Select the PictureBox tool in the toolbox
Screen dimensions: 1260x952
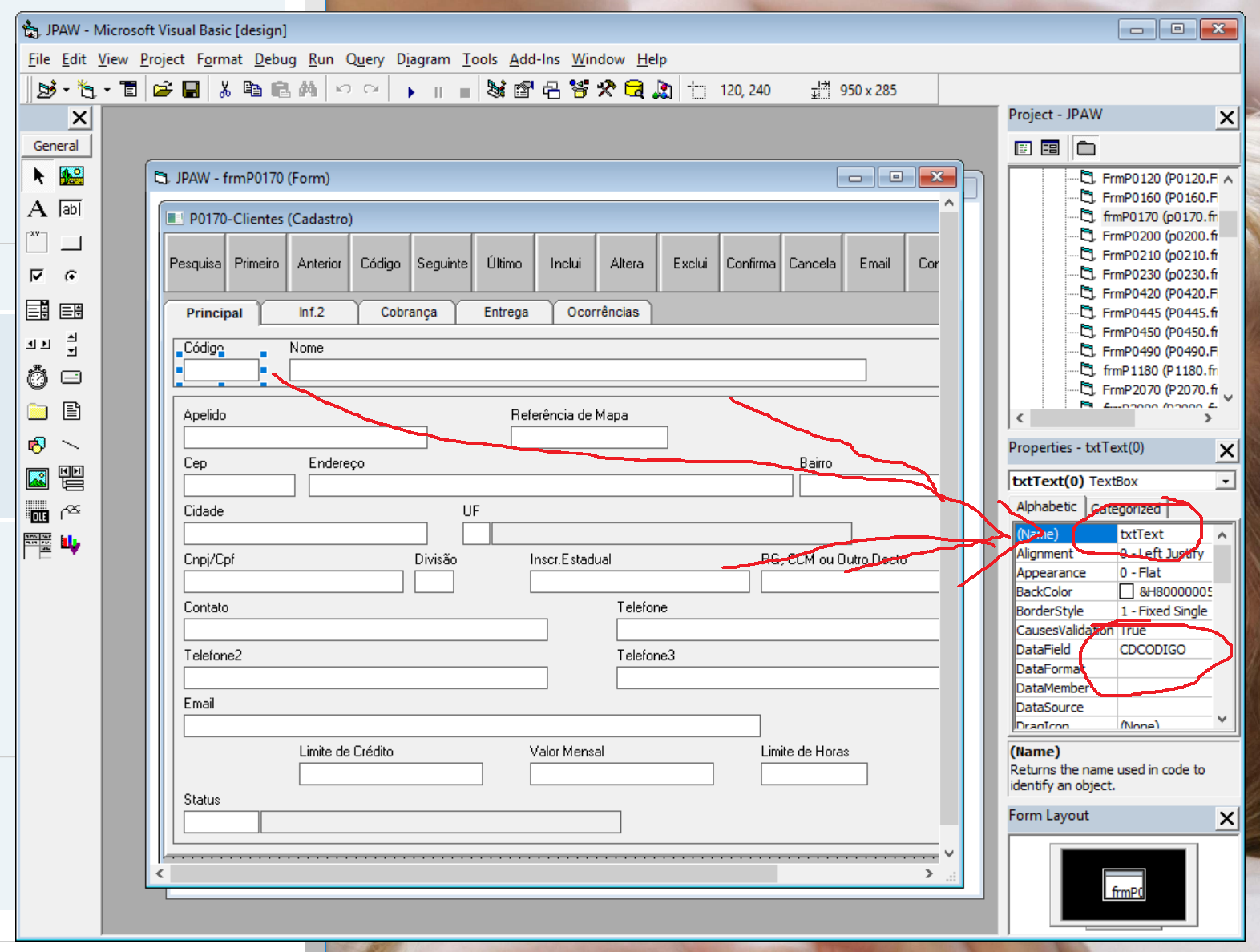coord(71,175)
